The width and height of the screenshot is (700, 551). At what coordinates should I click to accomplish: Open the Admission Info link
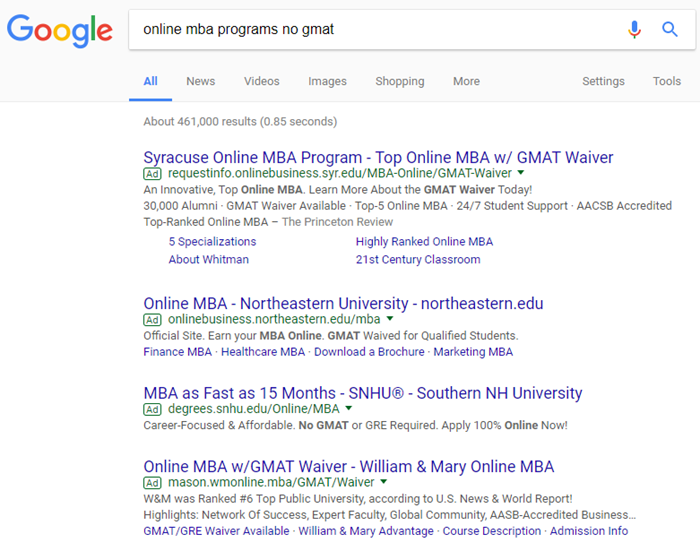pyautogui.click(x=589, y=531)
